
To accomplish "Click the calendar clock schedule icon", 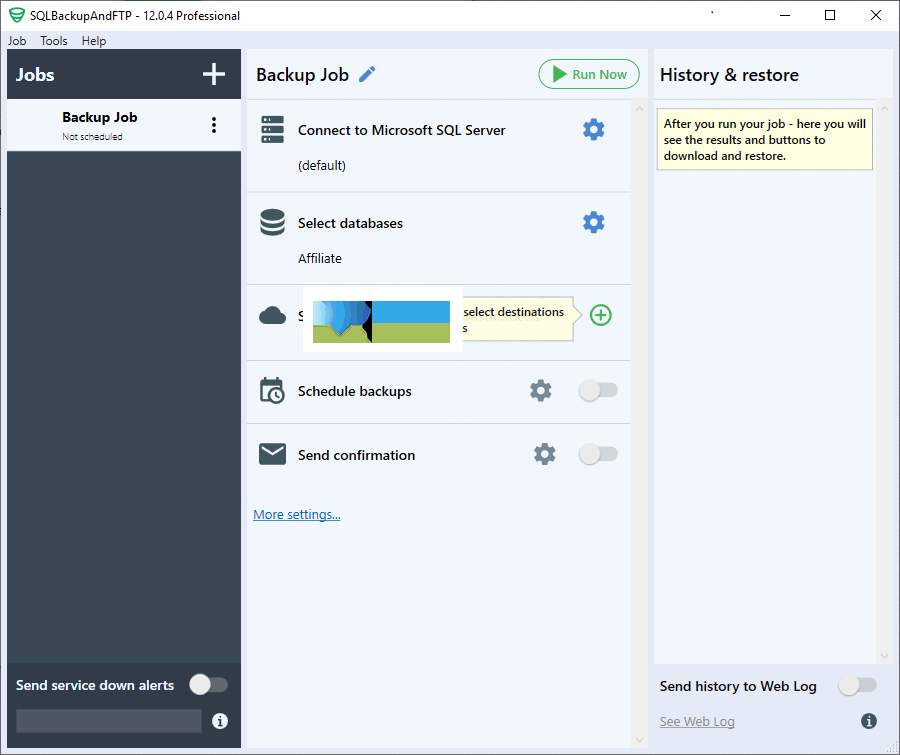I will tap(272, 390).
